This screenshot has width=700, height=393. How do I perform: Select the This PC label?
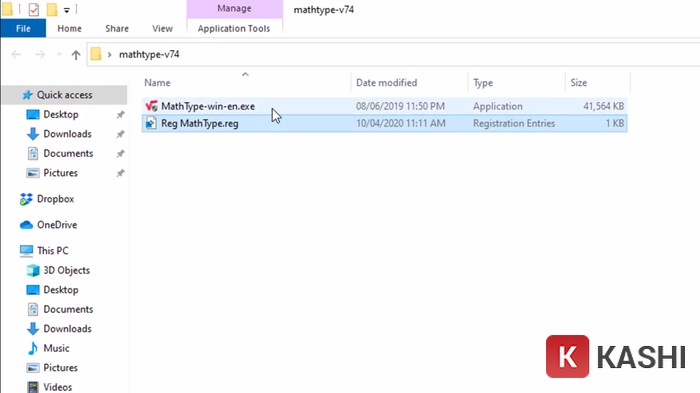pos(53,251)
